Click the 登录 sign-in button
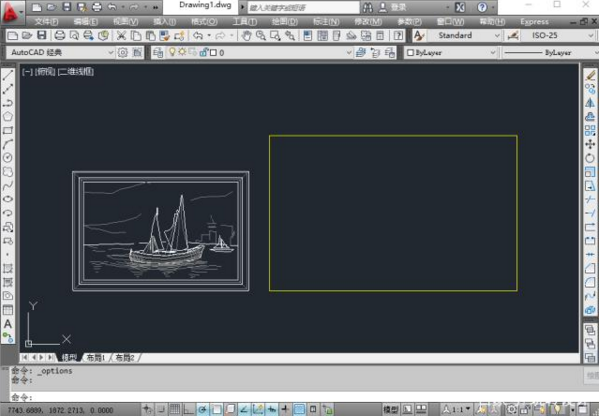The height and width of the screenshot is (417, 599). 393,7
